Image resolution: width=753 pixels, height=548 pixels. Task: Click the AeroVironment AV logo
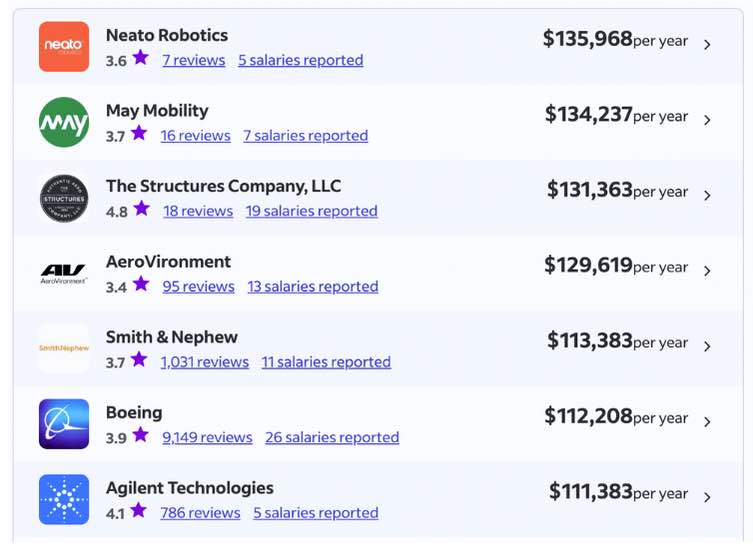[64, 273]
